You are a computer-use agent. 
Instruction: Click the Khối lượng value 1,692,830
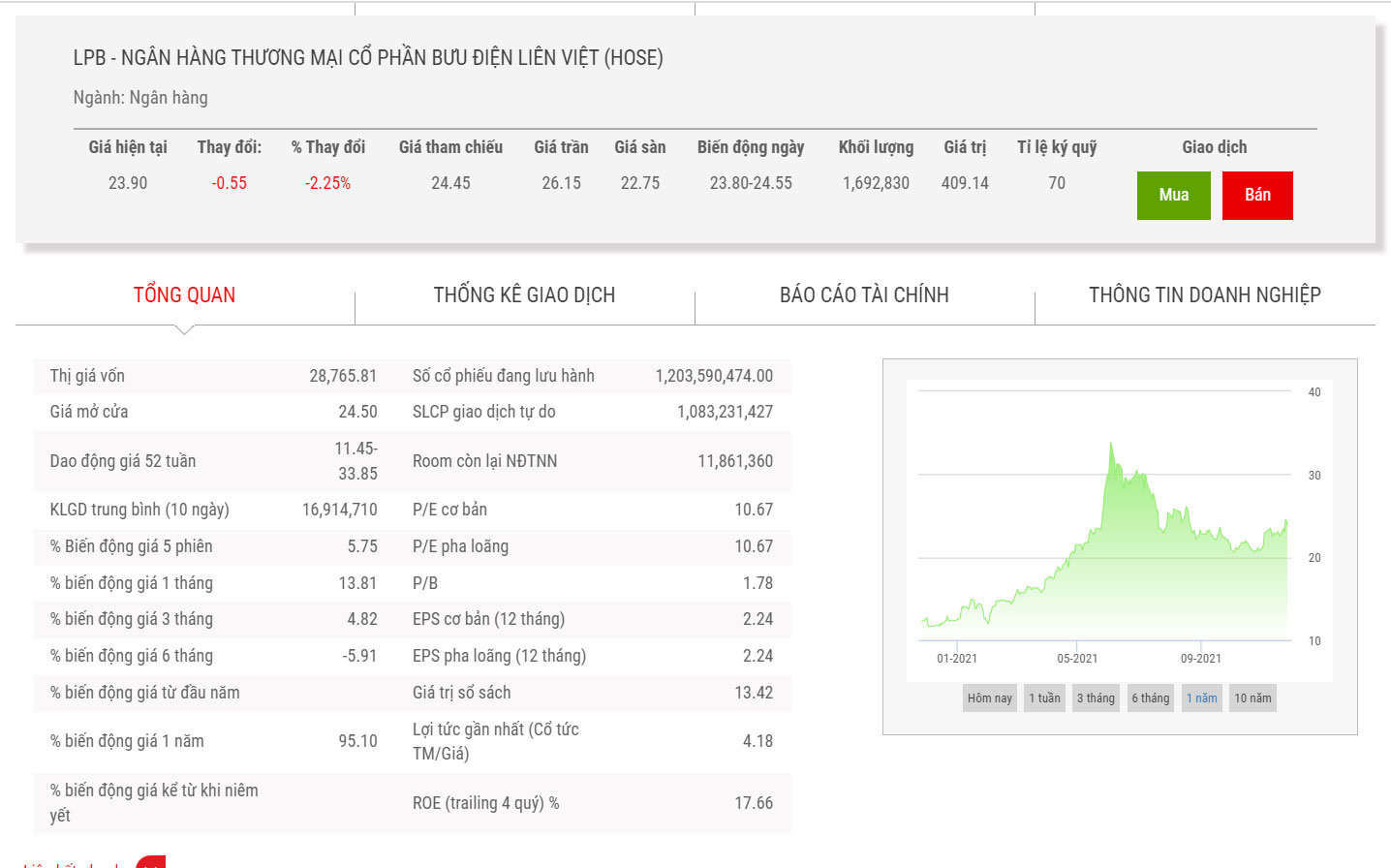876,183
